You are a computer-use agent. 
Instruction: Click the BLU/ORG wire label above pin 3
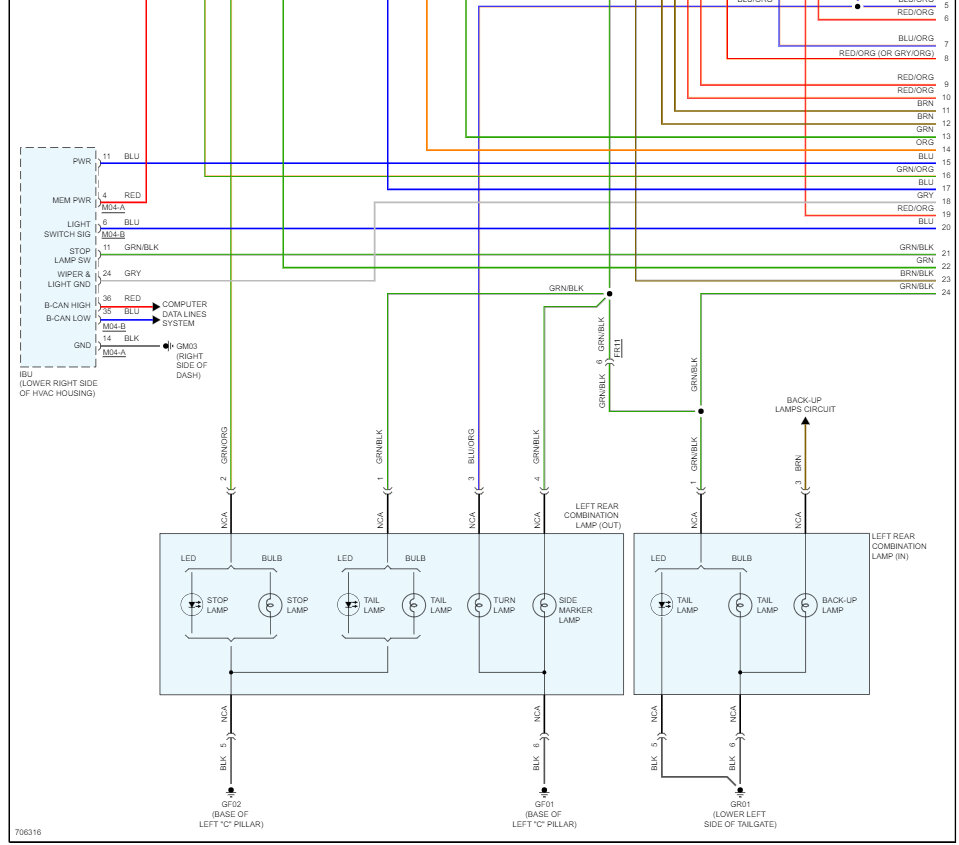pyautogui.click(x=472, y=446)
